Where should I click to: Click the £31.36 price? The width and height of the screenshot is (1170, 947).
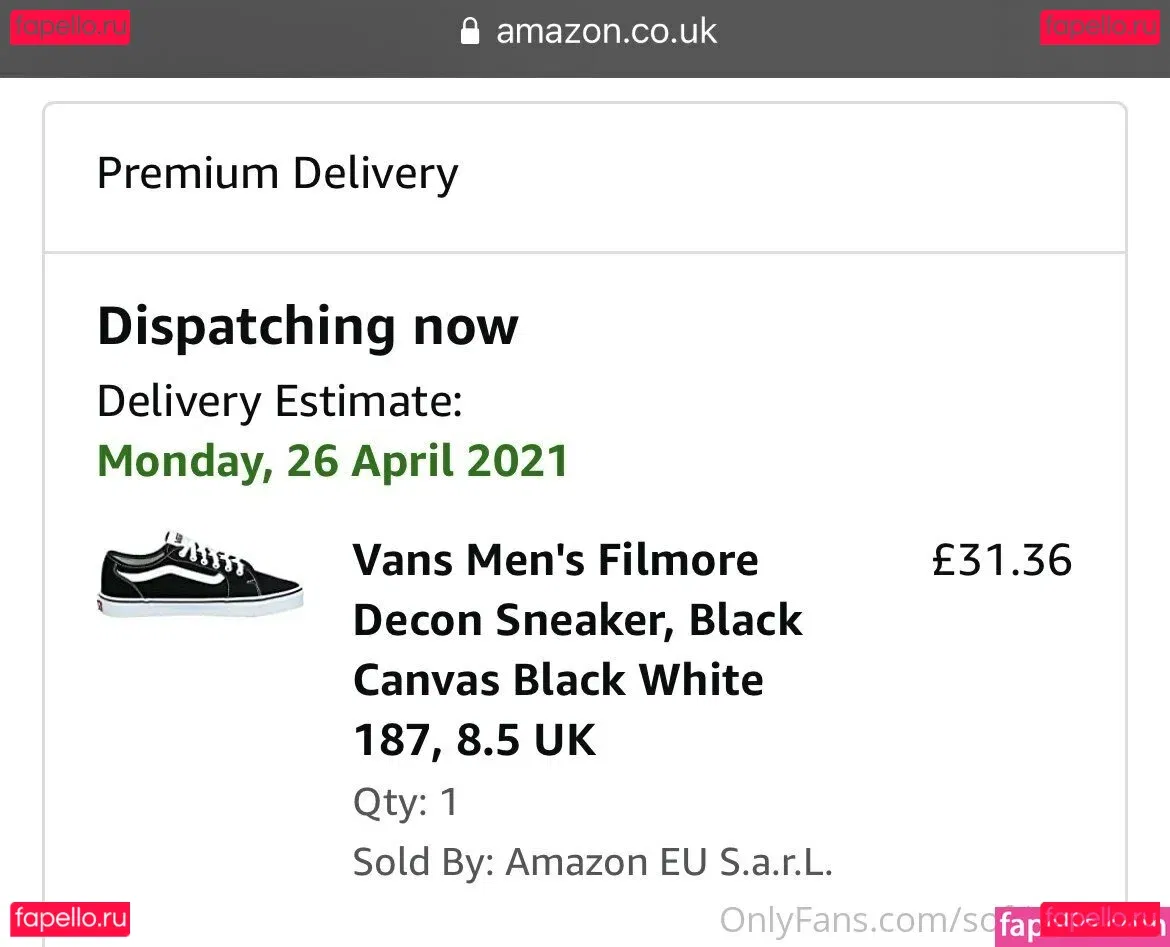(1001, 560)
